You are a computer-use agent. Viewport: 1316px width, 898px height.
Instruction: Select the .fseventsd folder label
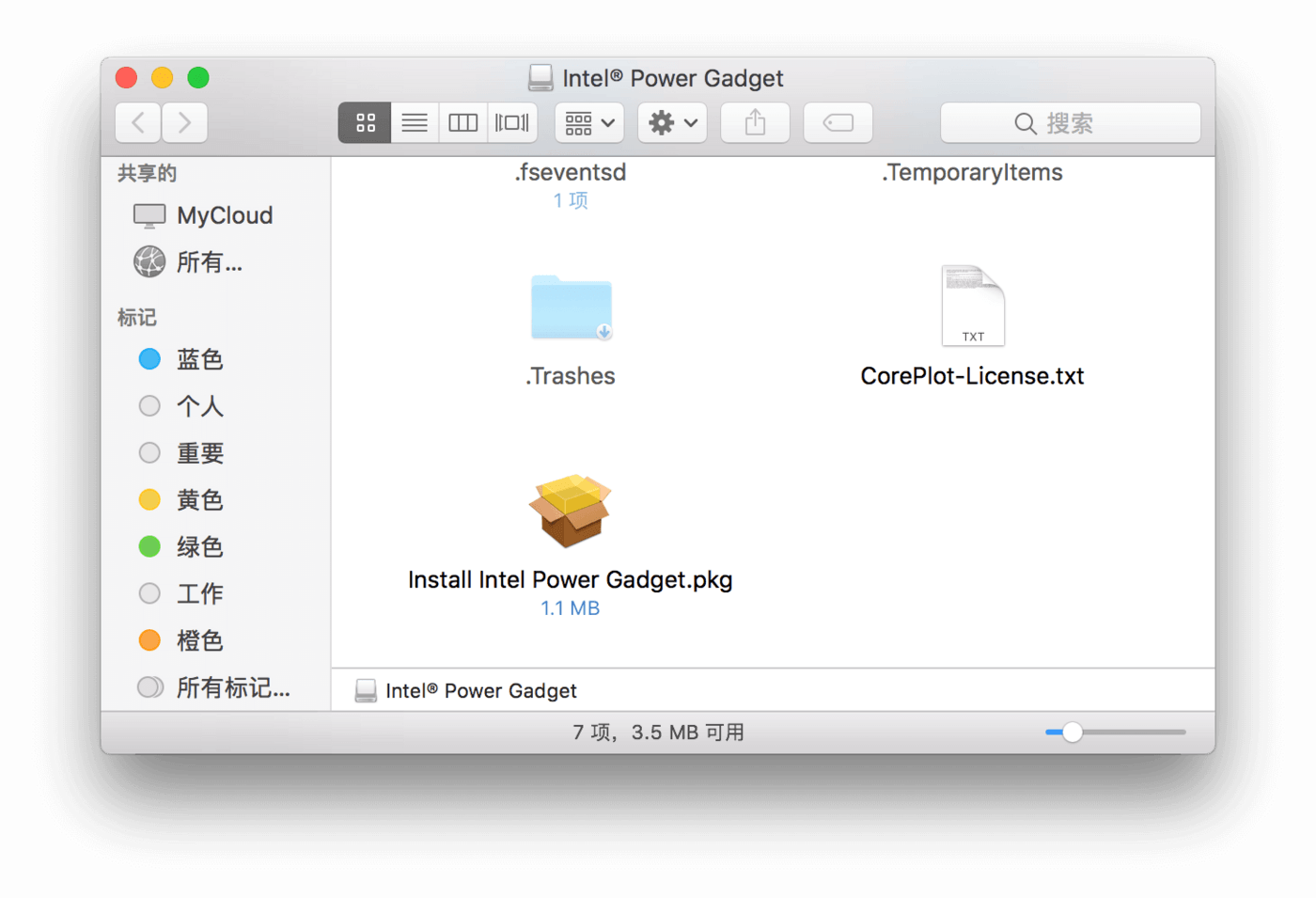point(571,172)
